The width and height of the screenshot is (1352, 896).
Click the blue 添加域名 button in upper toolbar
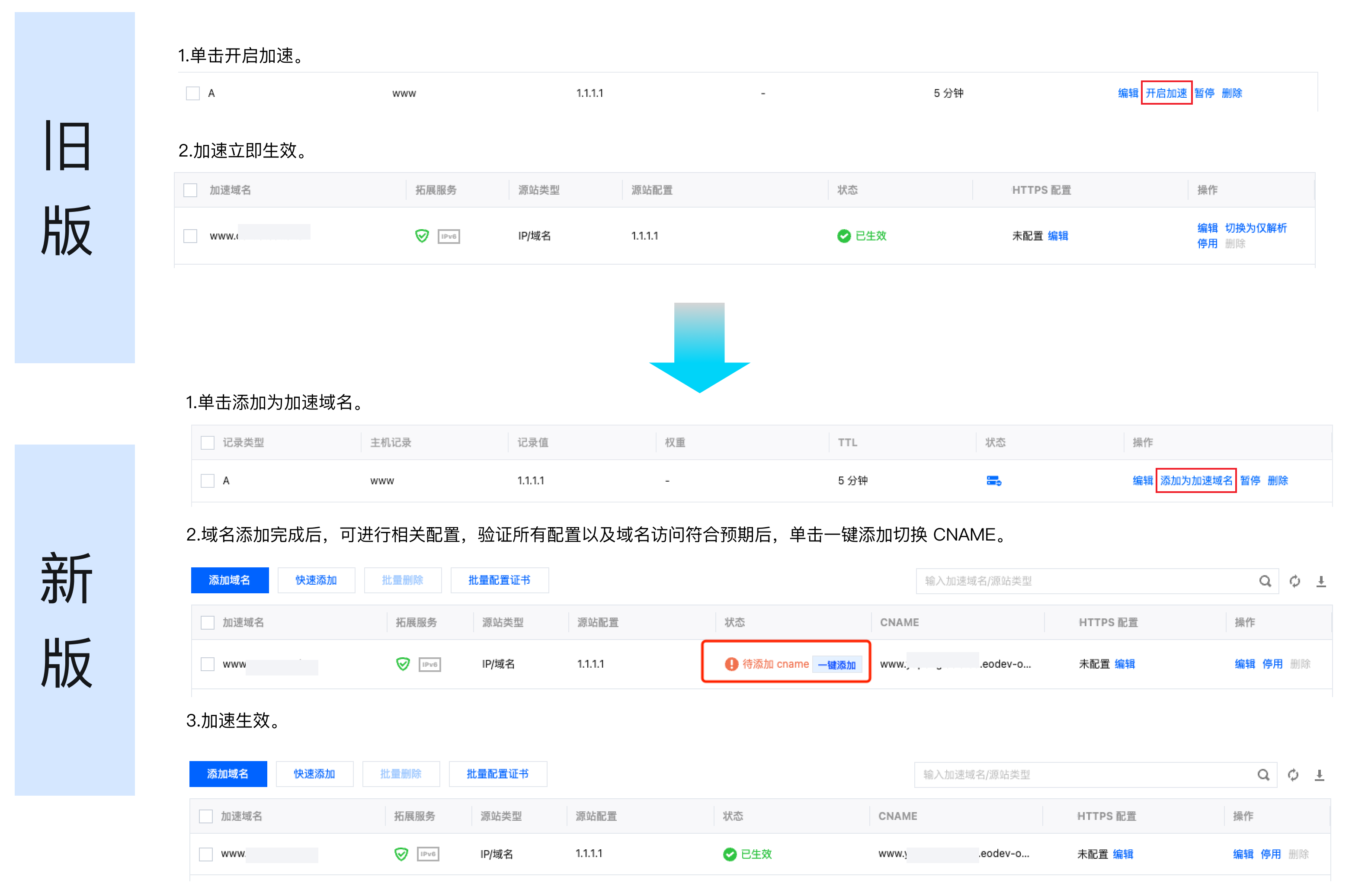[x=229, y=580]
